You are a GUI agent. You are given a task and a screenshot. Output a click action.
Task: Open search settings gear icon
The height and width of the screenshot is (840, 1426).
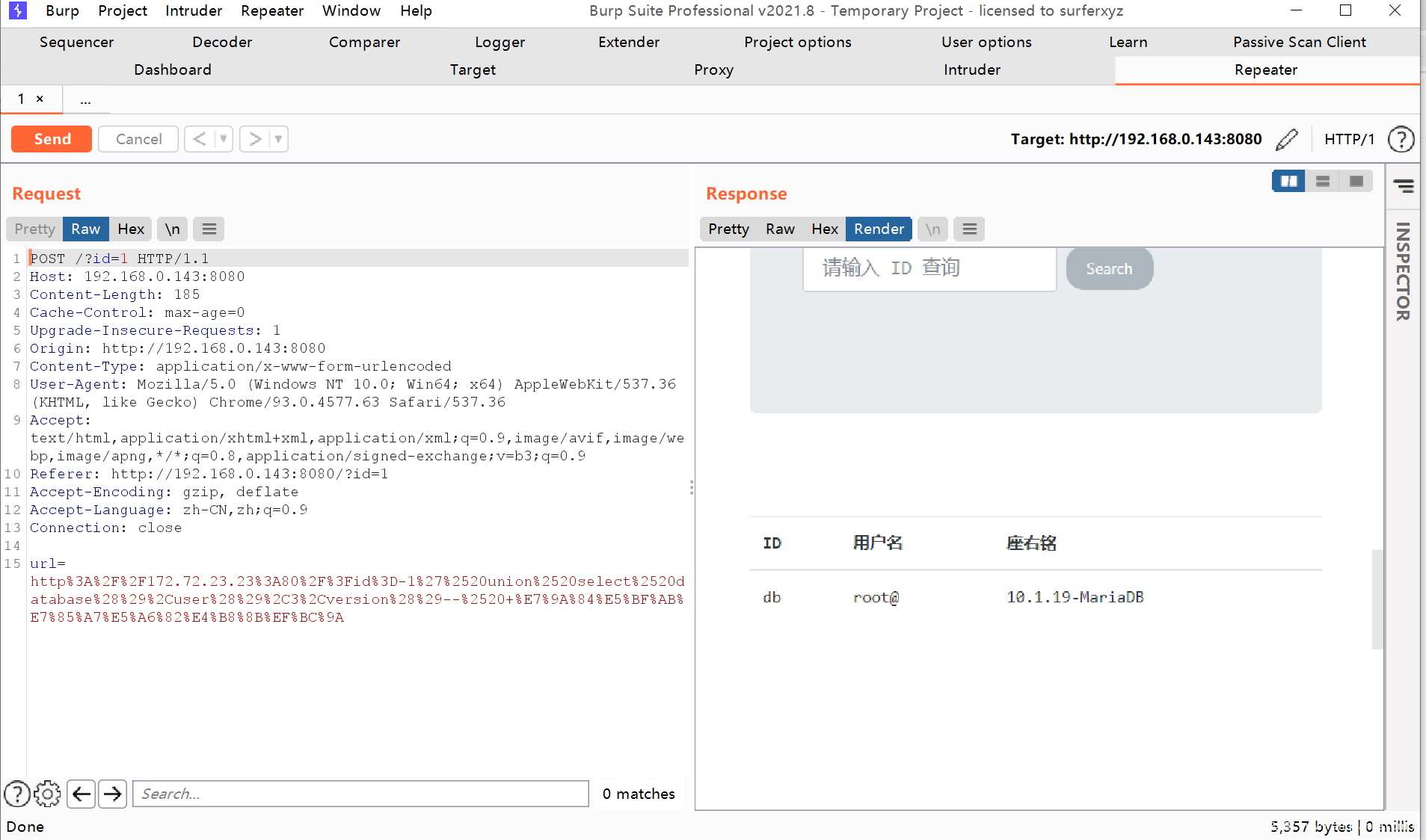tap(48, 794)
